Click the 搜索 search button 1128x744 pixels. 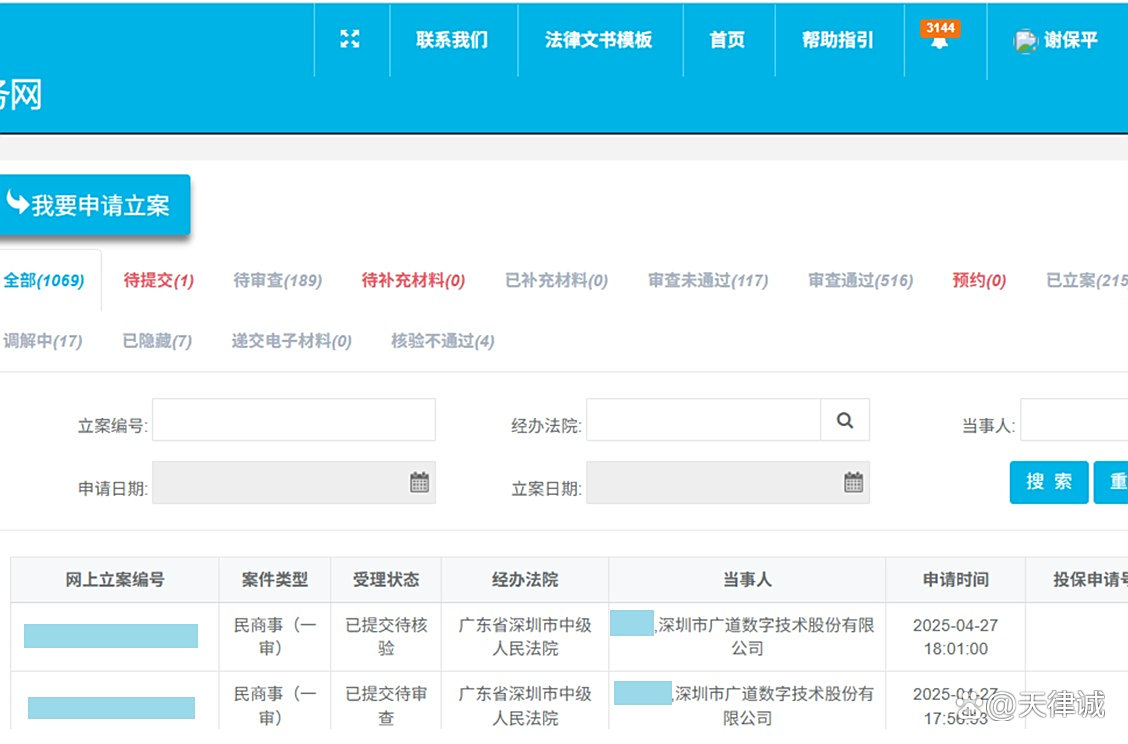click(x=1048, y=482)
